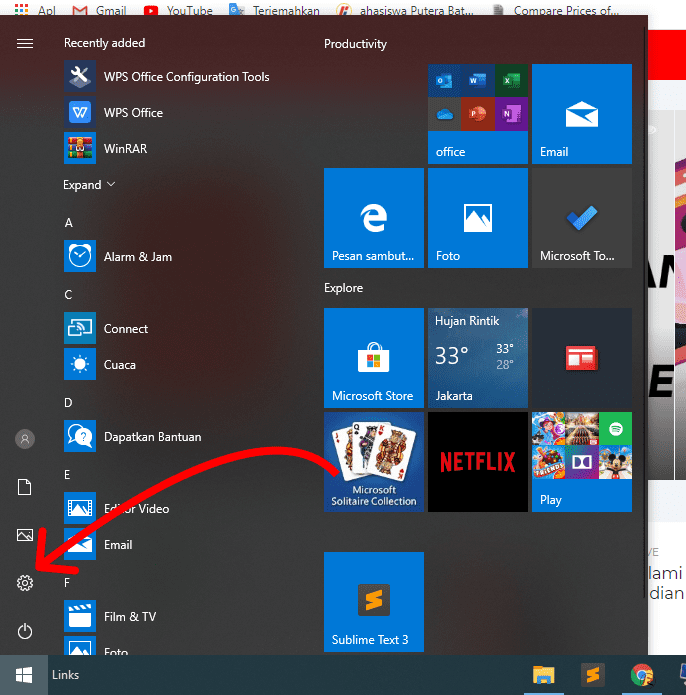Click Links toolbar on taskbar
The height and width of the screenshot is (695, 686).
pos(66,675)
